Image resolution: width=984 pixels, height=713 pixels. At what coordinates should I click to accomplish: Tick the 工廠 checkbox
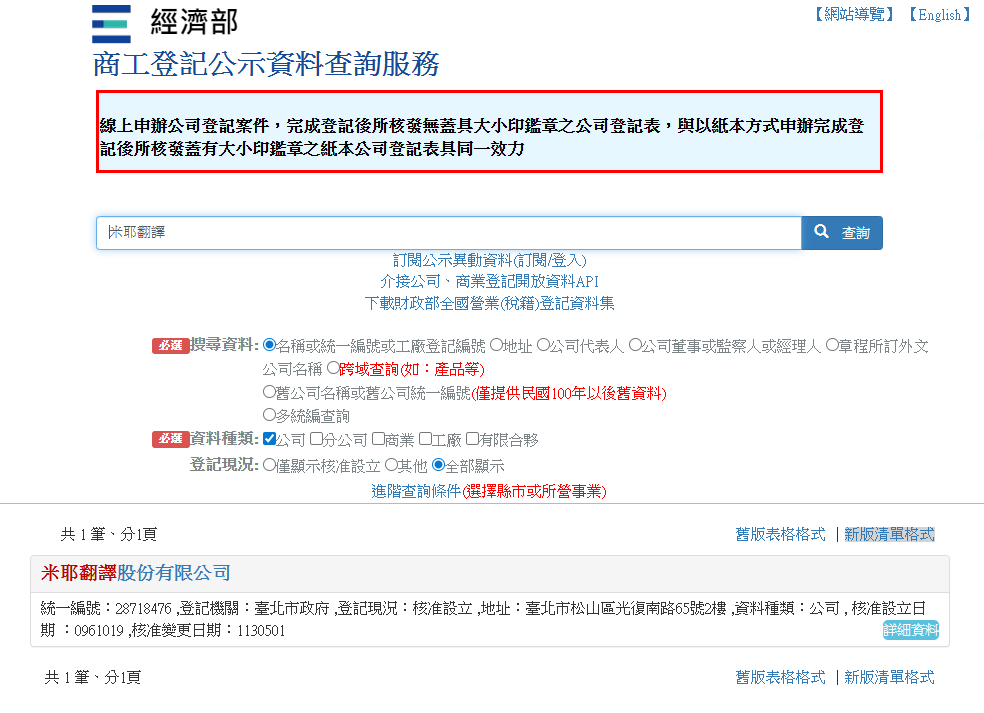tap(425, 438)
